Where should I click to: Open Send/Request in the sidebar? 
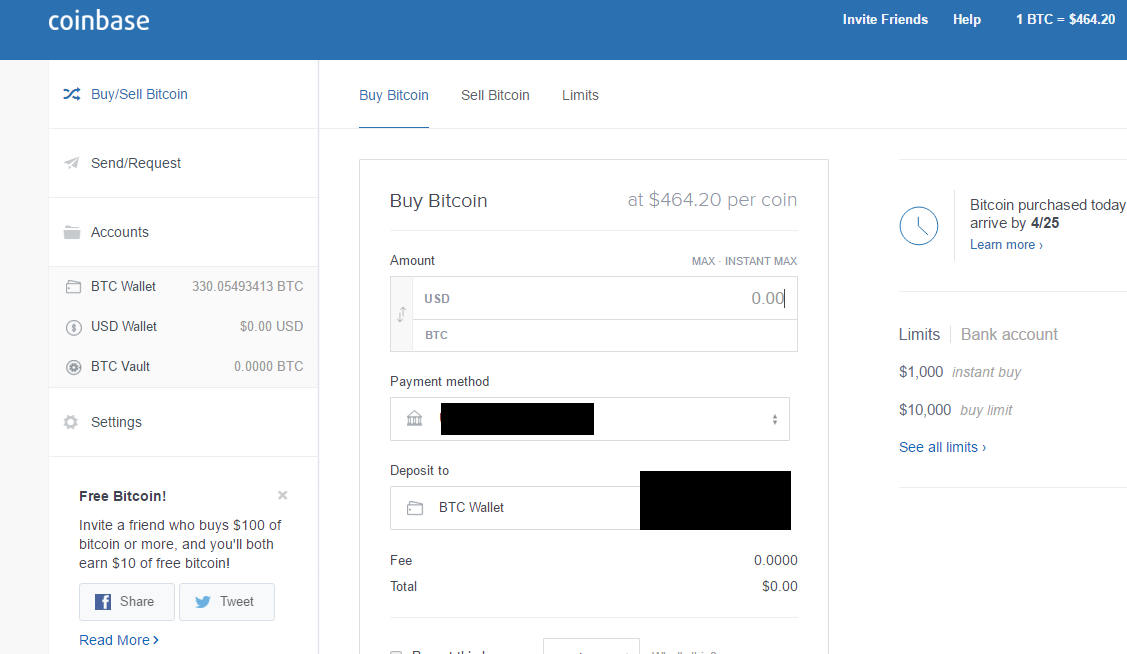pyautogui.click(x=183, y=163)
